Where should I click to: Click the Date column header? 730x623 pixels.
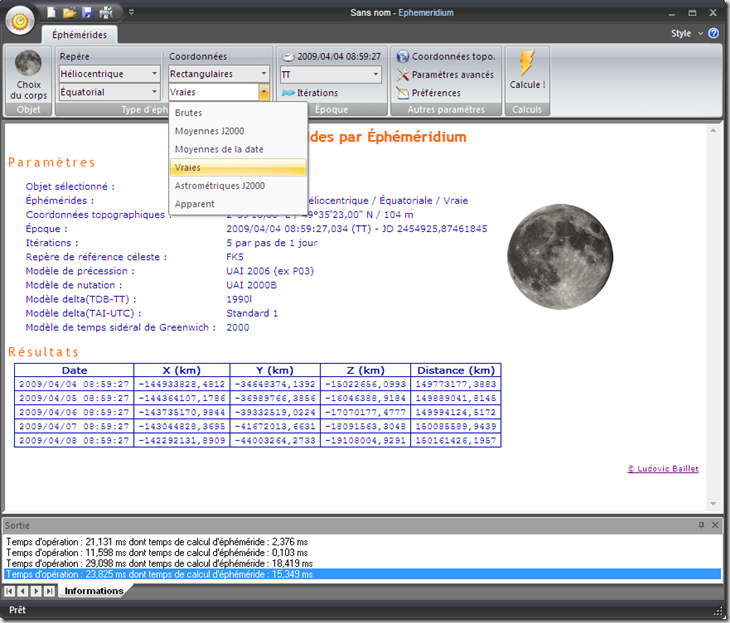coord(74,370)
